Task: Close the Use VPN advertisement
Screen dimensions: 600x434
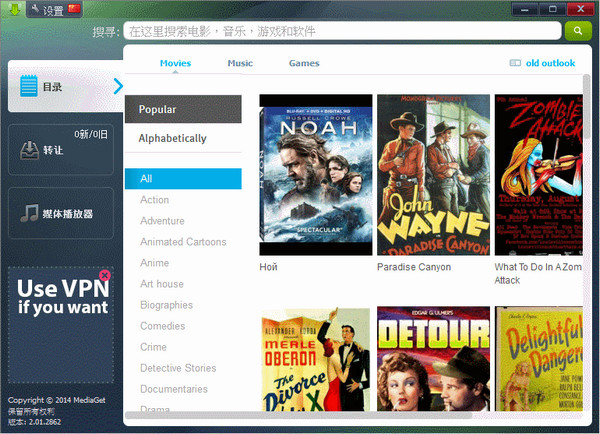Action: coord(105,275)
